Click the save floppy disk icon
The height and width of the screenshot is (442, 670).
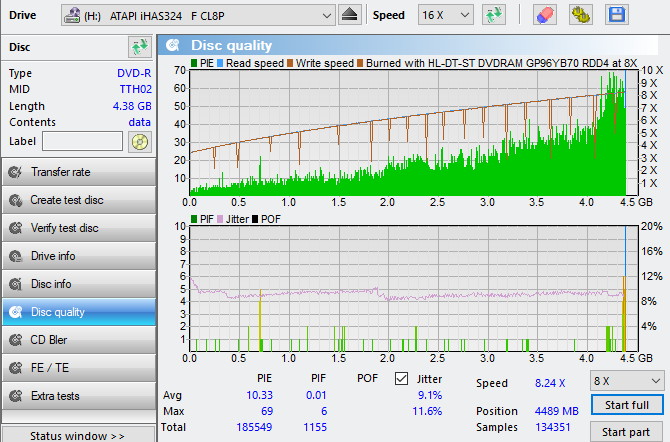pyautogui.click(x=617, y=15)
